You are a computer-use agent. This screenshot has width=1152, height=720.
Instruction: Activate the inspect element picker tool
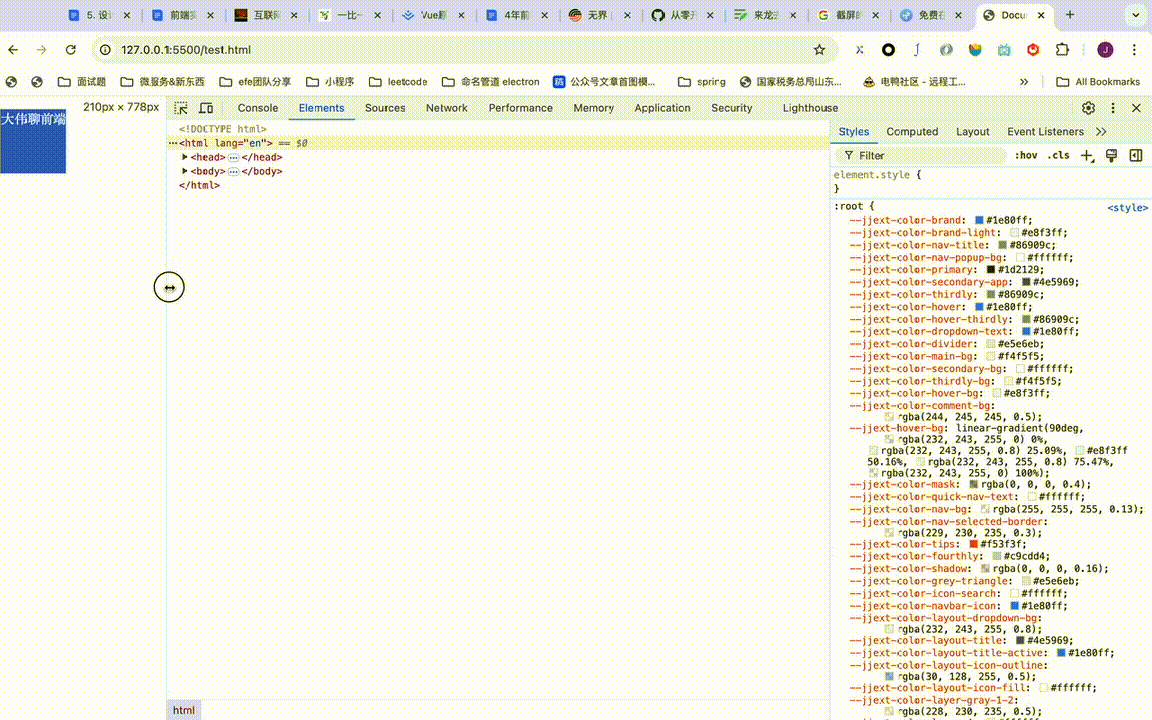[181, 108]
